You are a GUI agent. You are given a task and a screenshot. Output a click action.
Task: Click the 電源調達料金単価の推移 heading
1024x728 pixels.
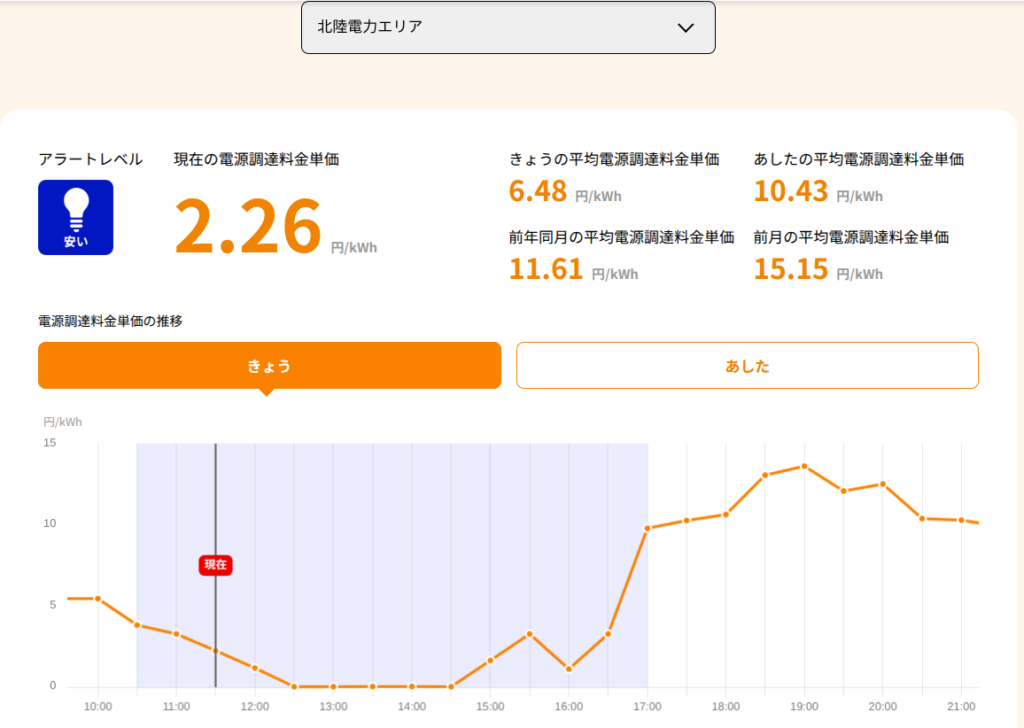pyautogui.click(x=110, y=321)
